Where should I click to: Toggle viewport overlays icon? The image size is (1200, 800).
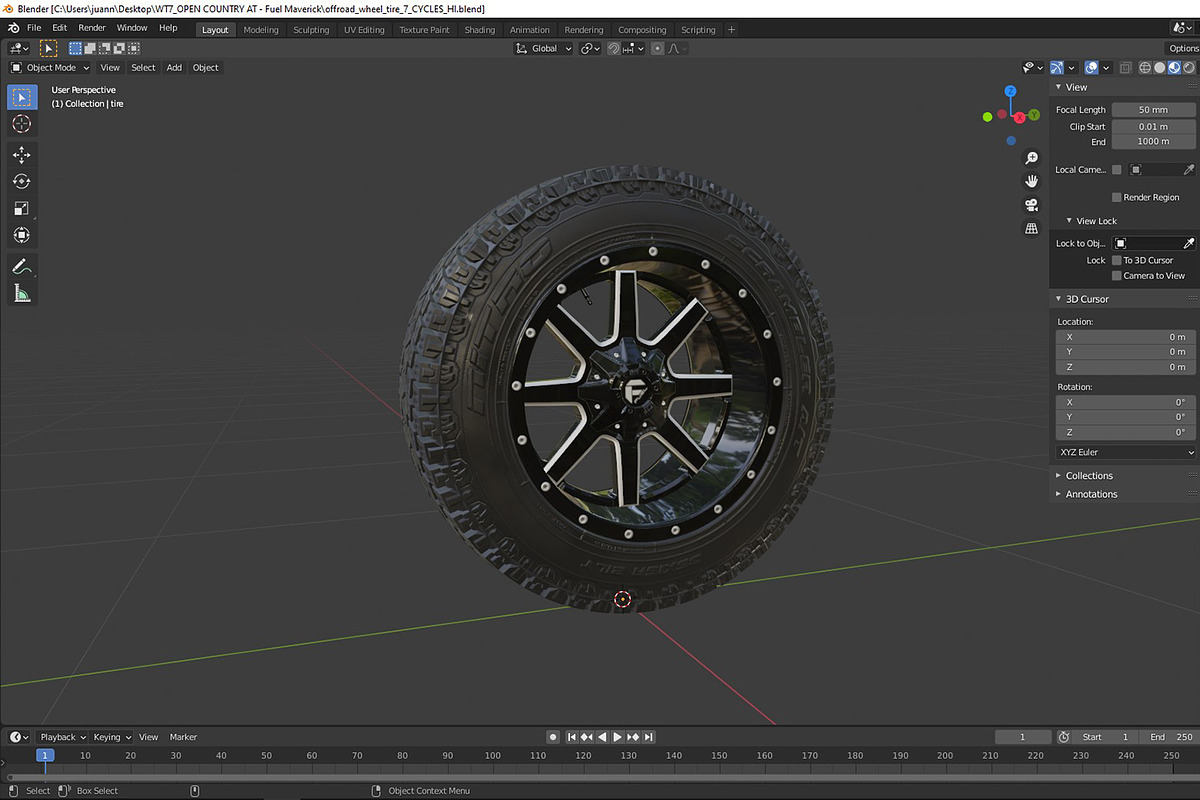(x=1092, y=68)
